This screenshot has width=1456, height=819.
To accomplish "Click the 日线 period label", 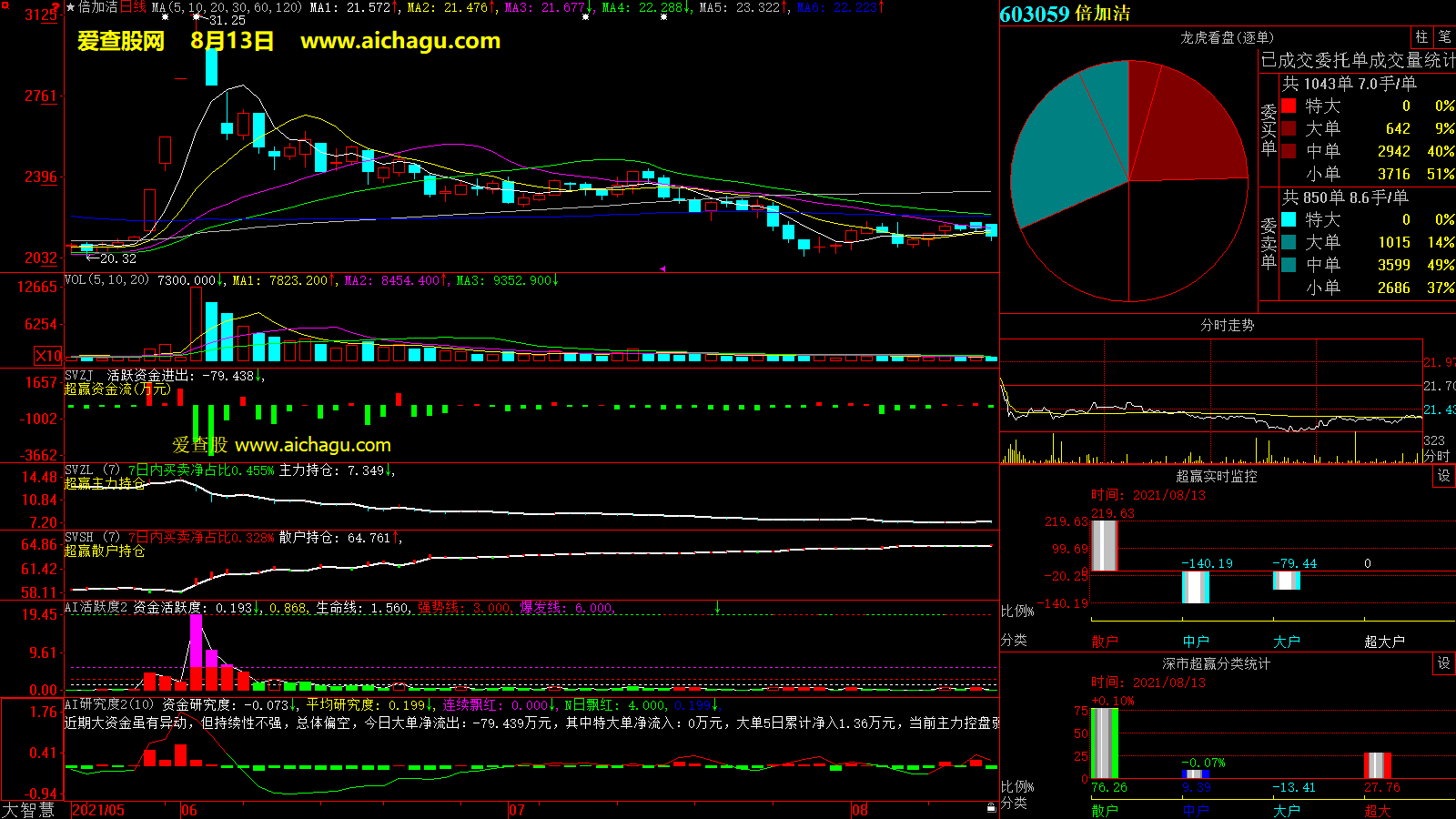I will pyautogui.click(x=133, y=7).
